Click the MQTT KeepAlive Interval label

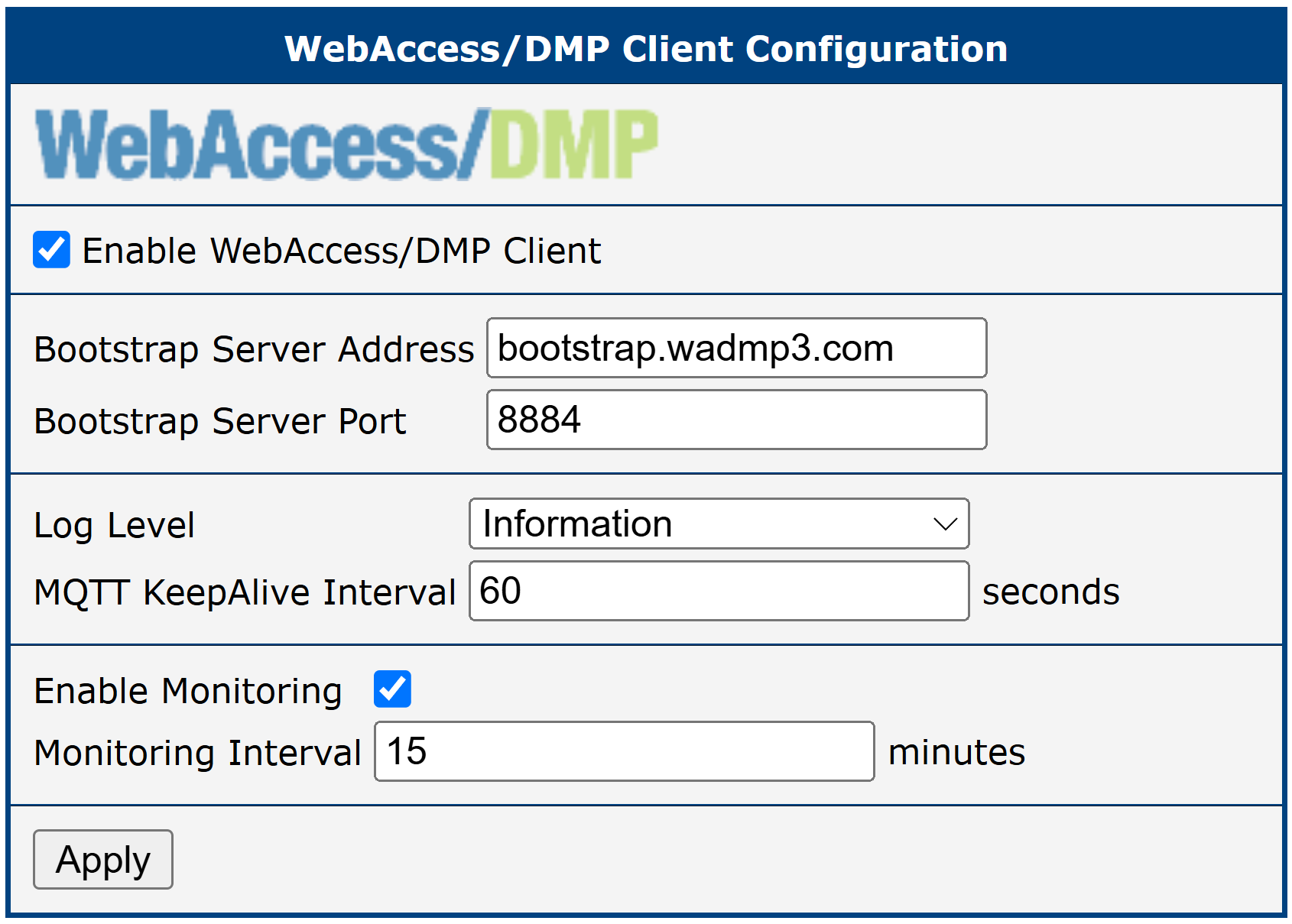coord(245,592)
